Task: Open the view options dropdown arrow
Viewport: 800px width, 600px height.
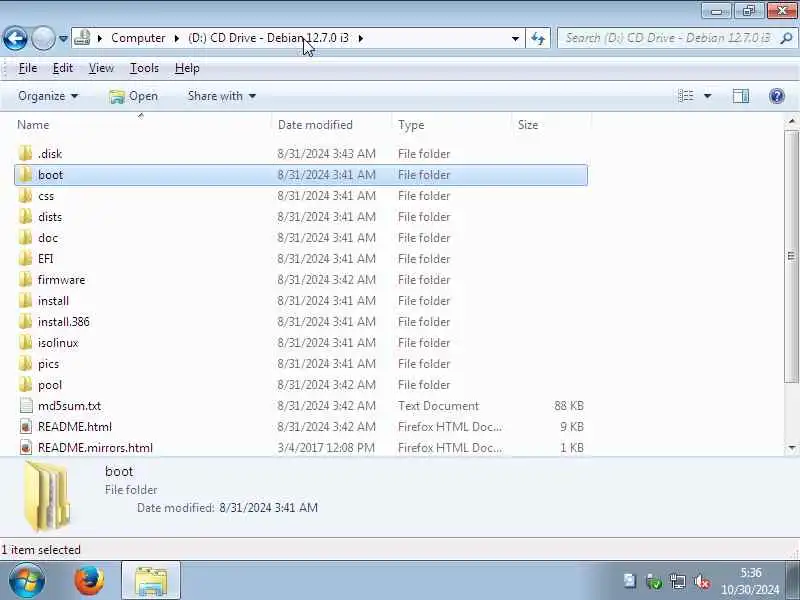Action: (708, 96)
